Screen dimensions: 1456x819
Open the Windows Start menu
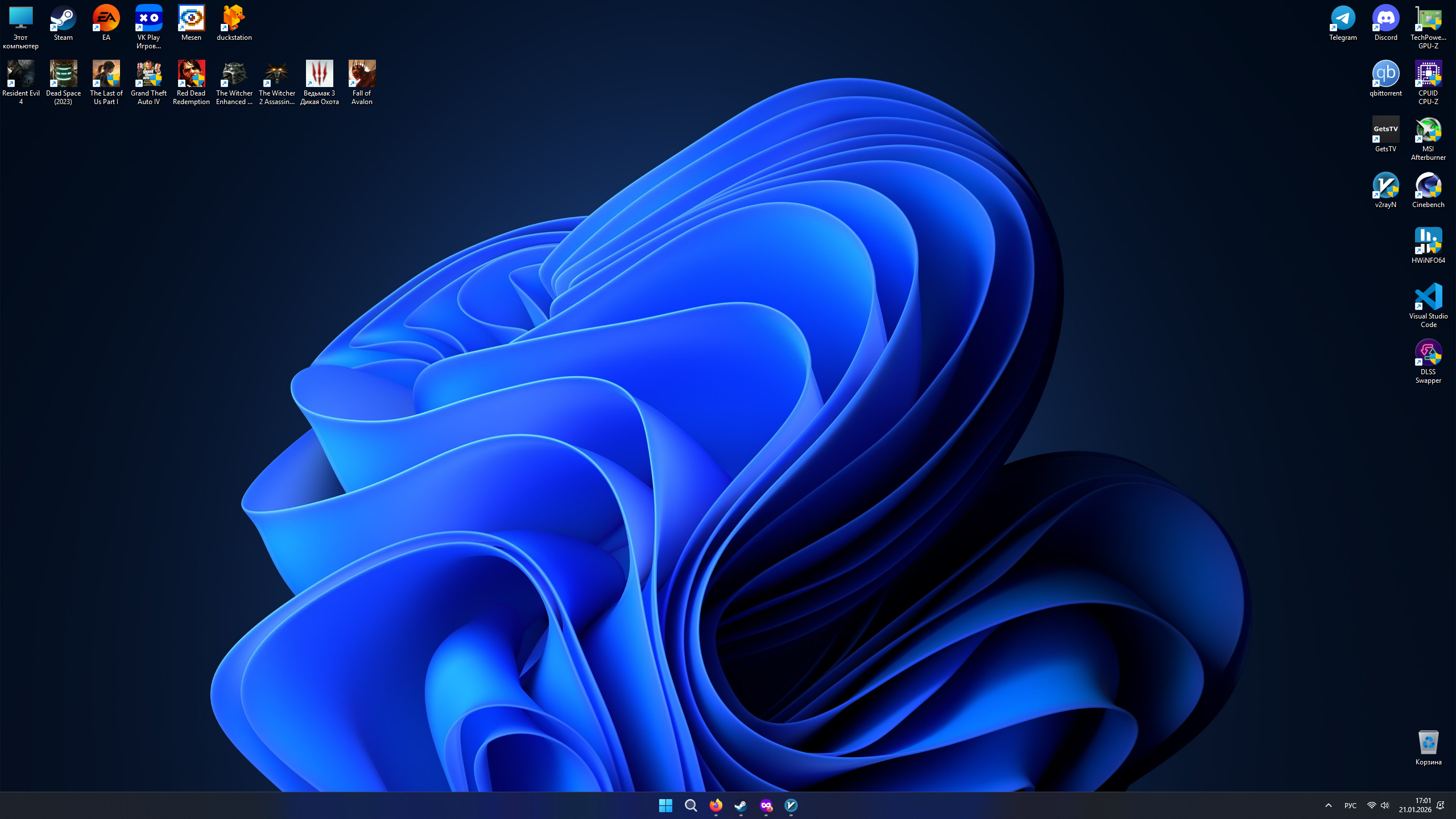[x=665, y=805]
